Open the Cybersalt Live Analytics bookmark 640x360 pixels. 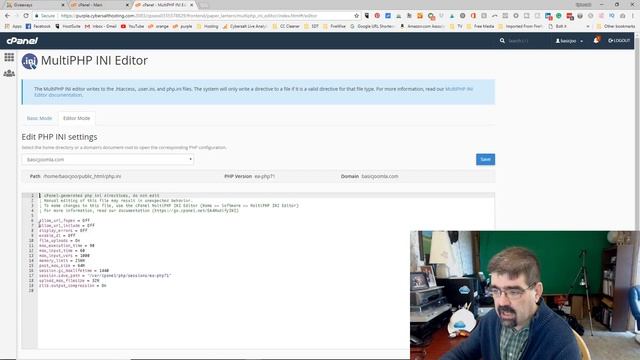(x=245, y=26)
